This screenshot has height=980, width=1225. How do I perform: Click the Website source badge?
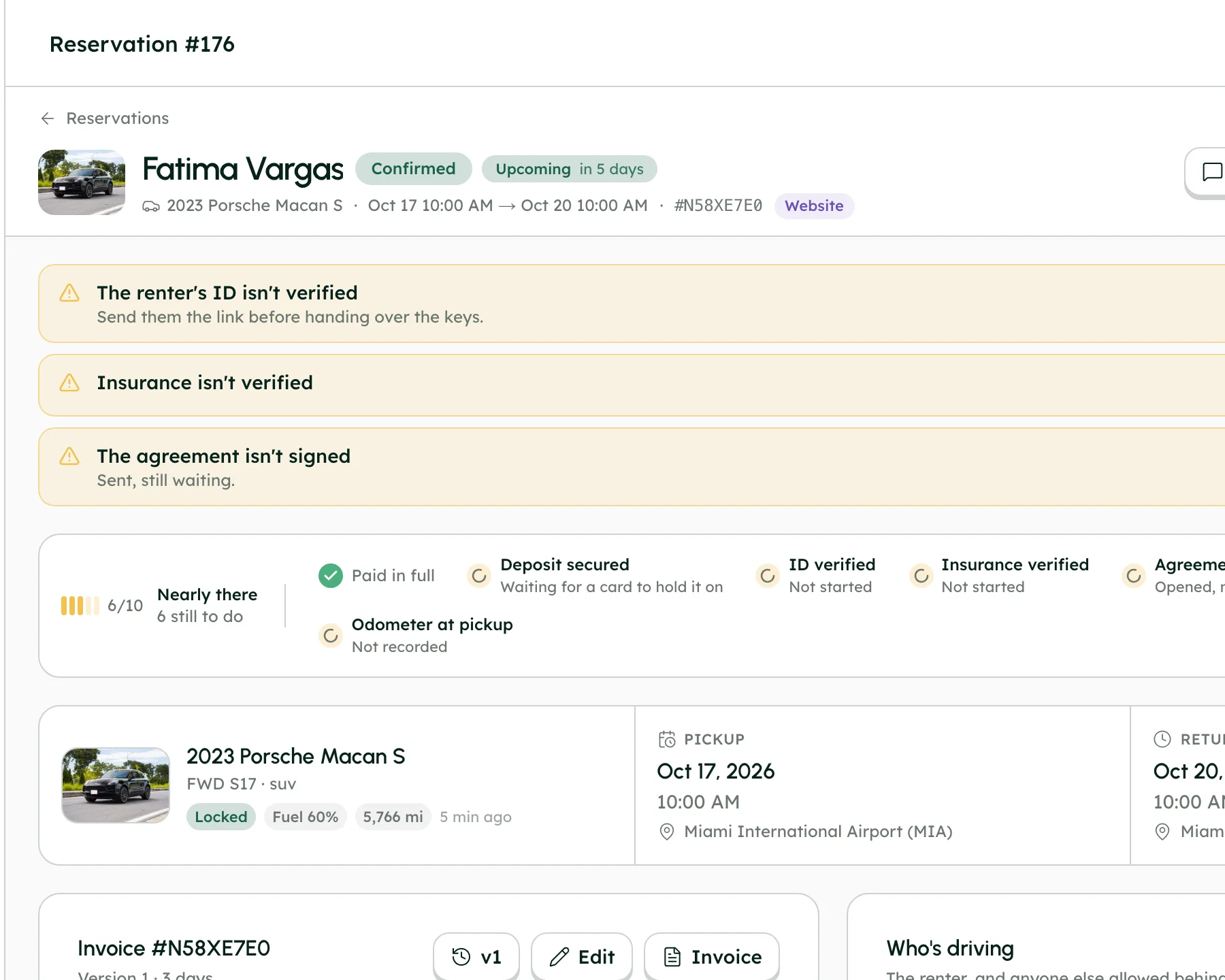tap(814, 206)
